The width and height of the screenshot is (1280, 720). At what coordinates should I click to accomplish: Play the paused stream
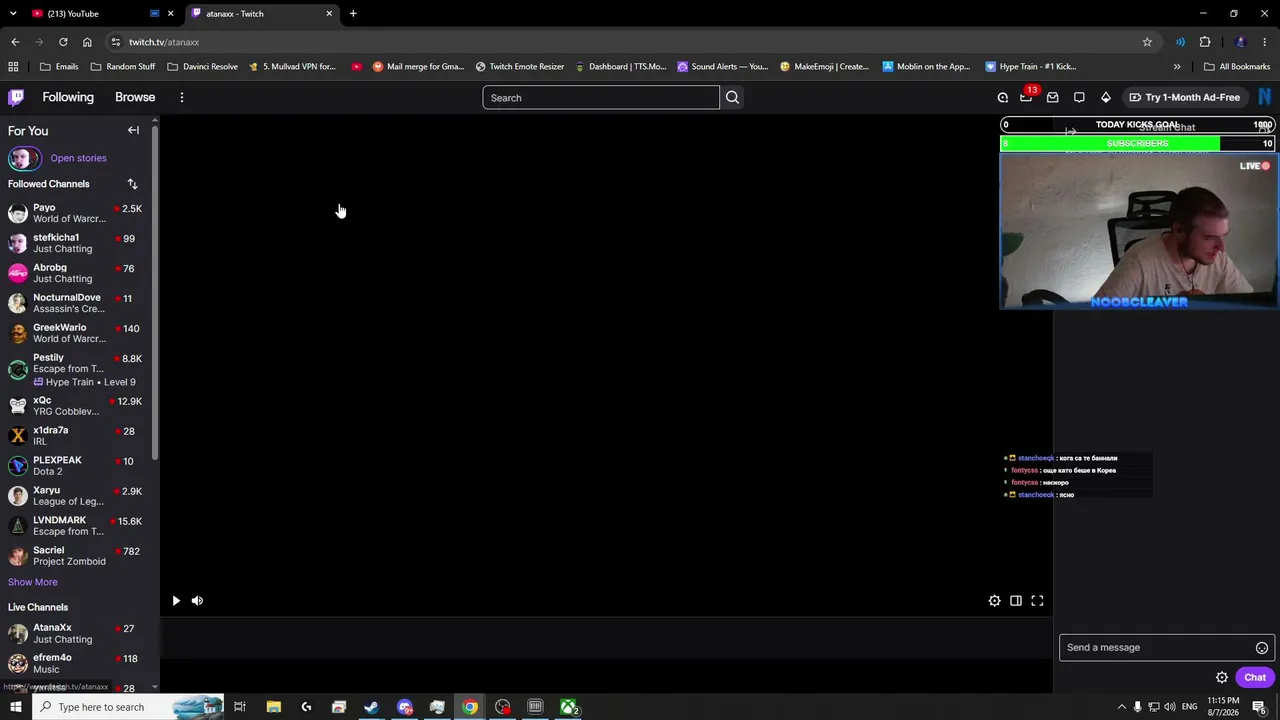point(176,601)
